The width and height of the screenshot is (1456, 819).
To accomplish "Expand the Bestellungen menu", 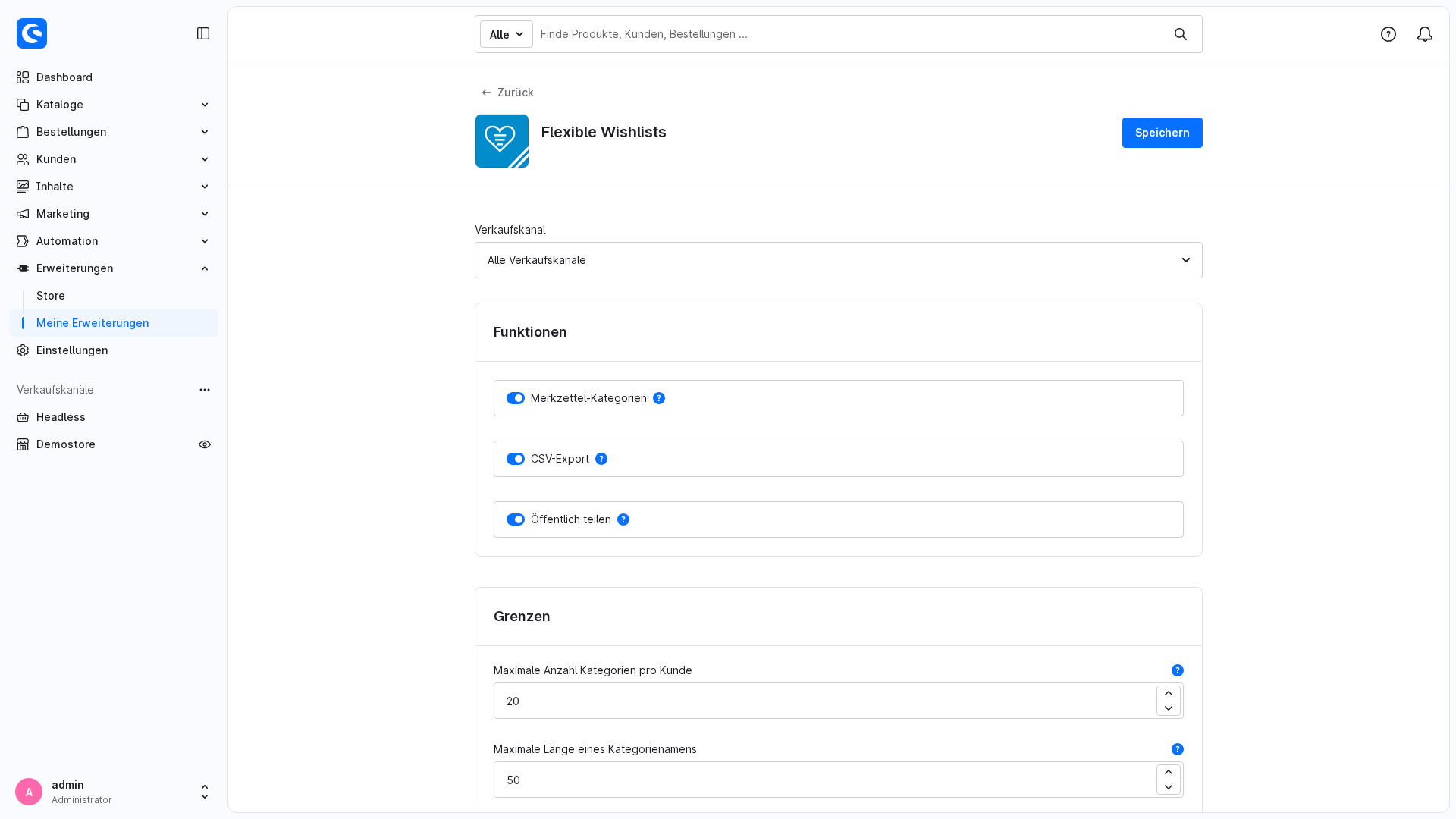I will pyautogui.click(x=114, y=132).
